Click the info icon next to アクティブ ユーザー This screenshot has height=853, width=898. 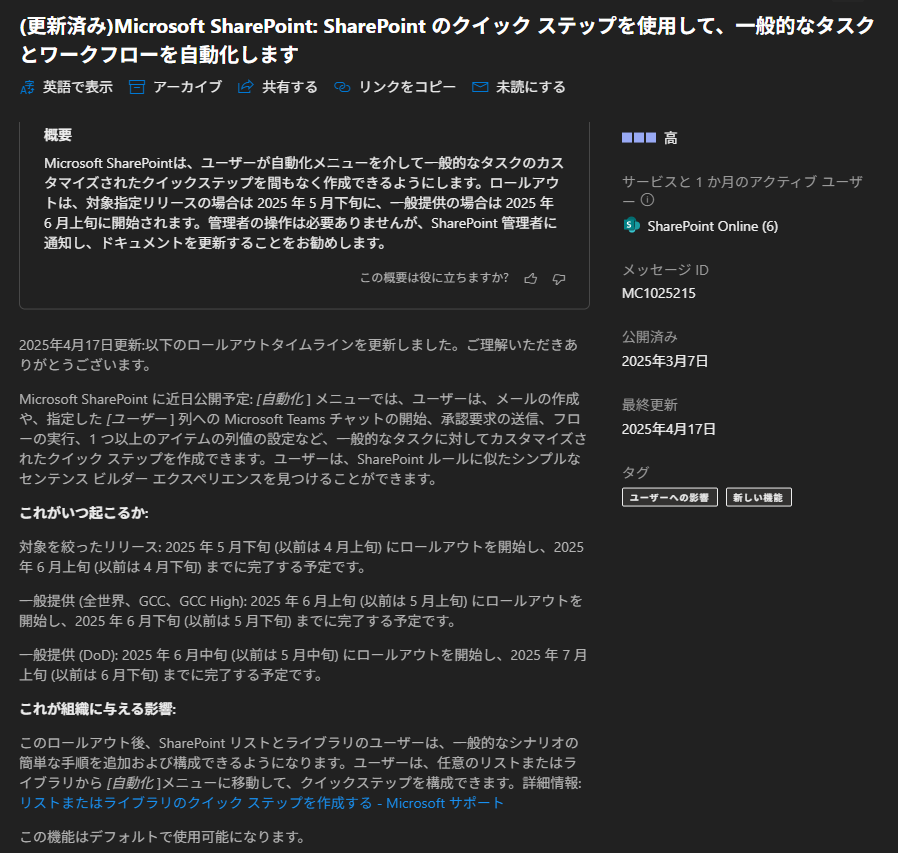tap(647, 200)
